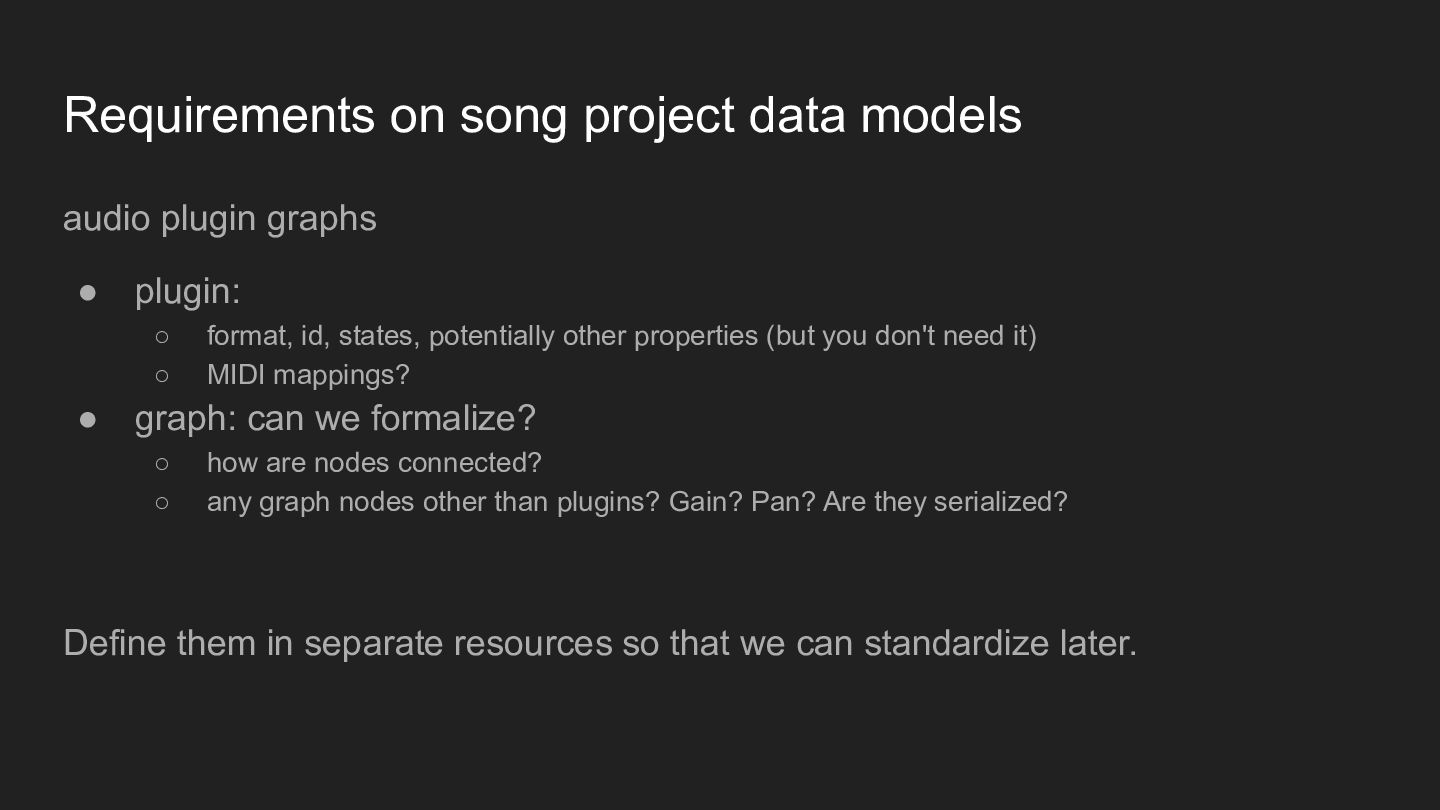Click the words 'Gain? Pan?' in last sub-bullet
The height and width of the screenshot is (810, 1440).
(742, 502)
